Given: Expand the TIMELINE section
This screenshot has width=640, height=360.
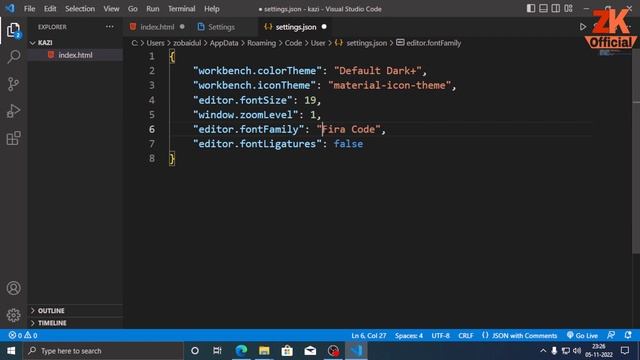Looking at the screenshot, I should [76, 323].
